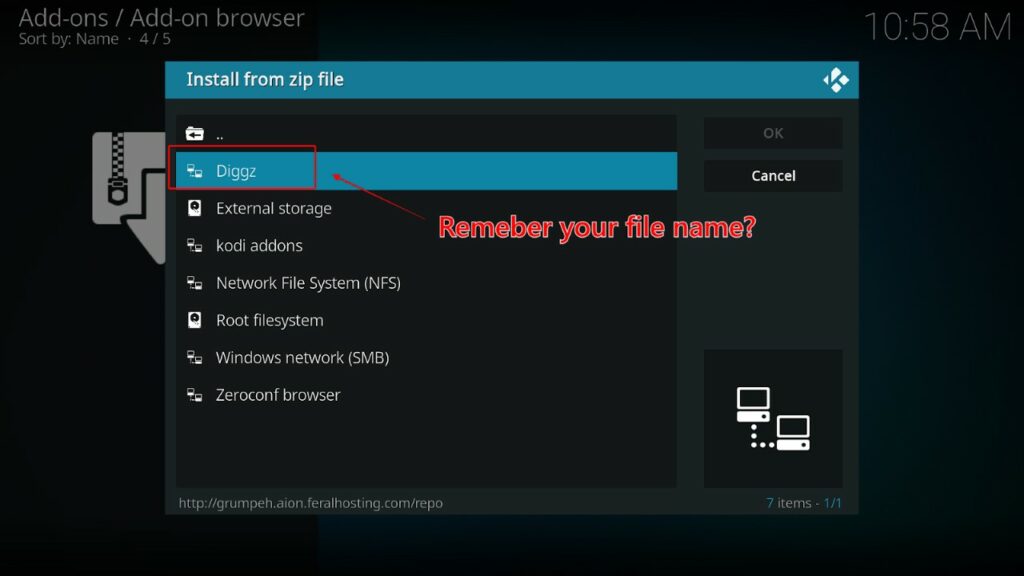
Task: Click the Network File System icon
Action: coord(195,283)
